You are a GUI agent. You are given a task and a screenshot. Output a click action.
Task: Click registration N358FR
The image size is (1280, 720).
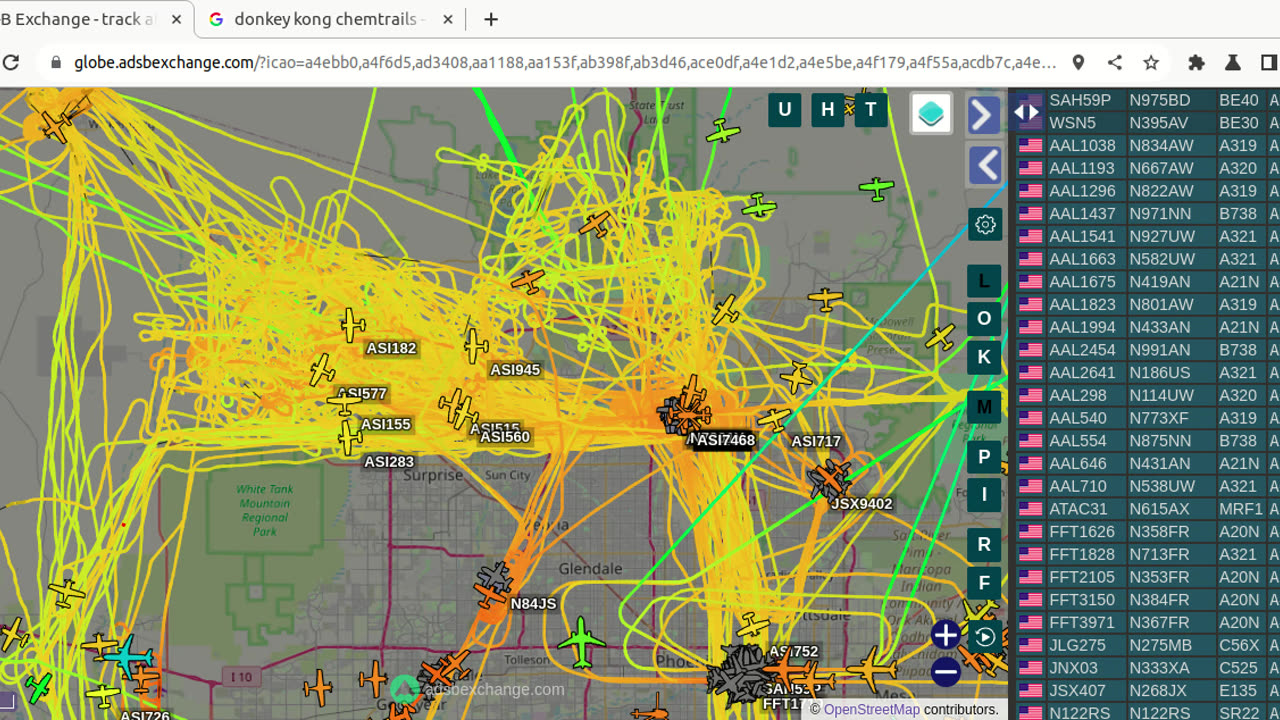coord(1160,532)
